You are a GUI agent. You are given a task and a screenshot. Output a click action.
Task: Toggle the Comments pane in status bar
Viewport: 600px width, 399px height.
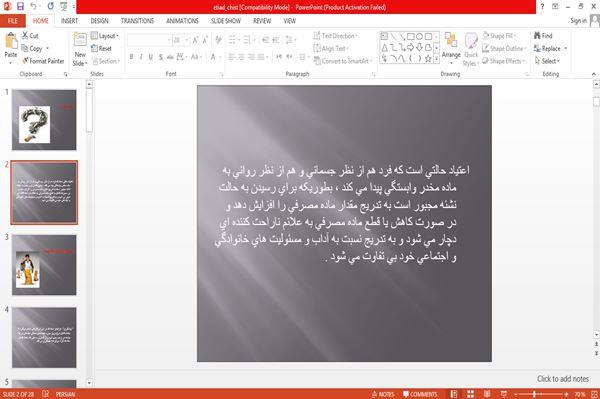click(420, 394)
